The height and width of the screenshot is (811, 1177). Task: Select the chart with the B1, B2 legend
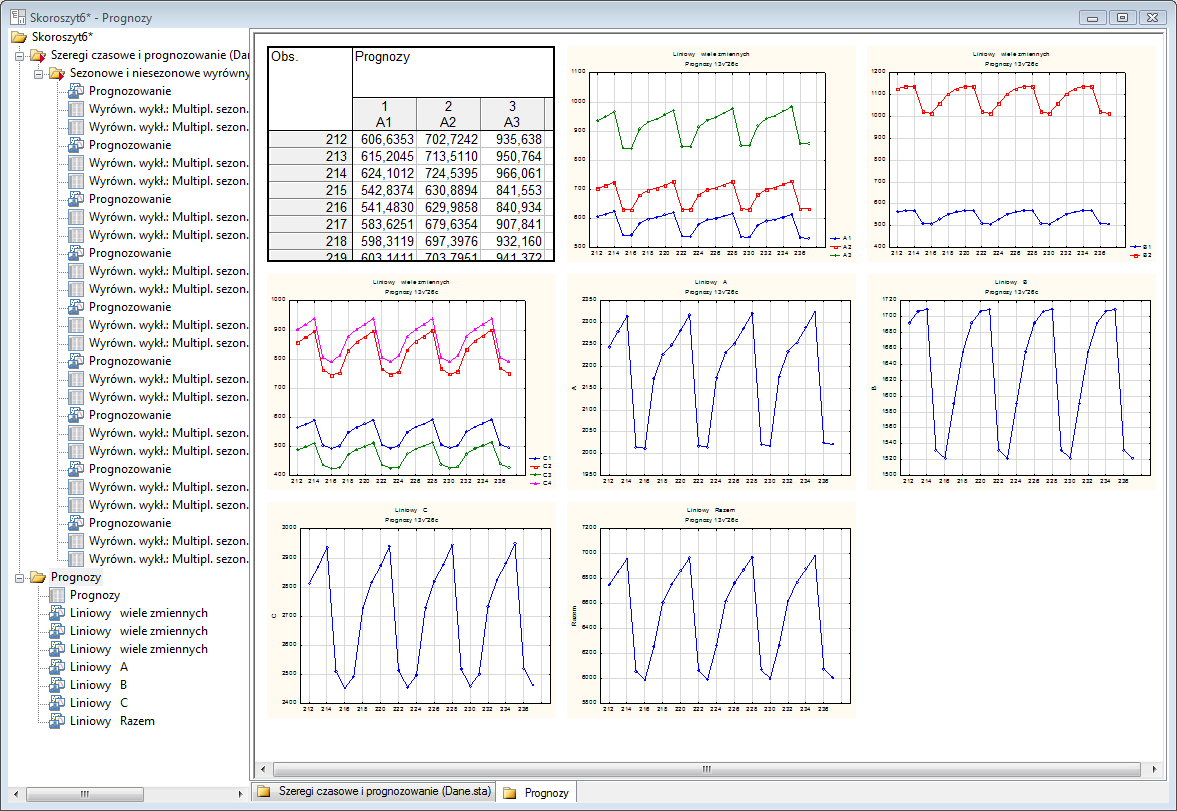(x=1011, y=154)
